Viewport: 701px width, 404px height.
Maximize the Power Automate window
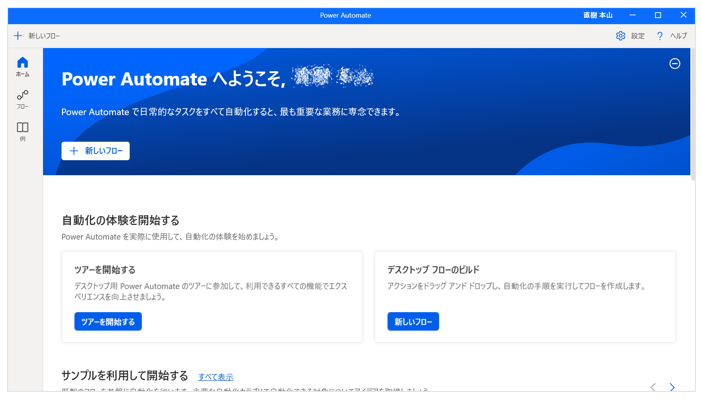pos(658,15)
